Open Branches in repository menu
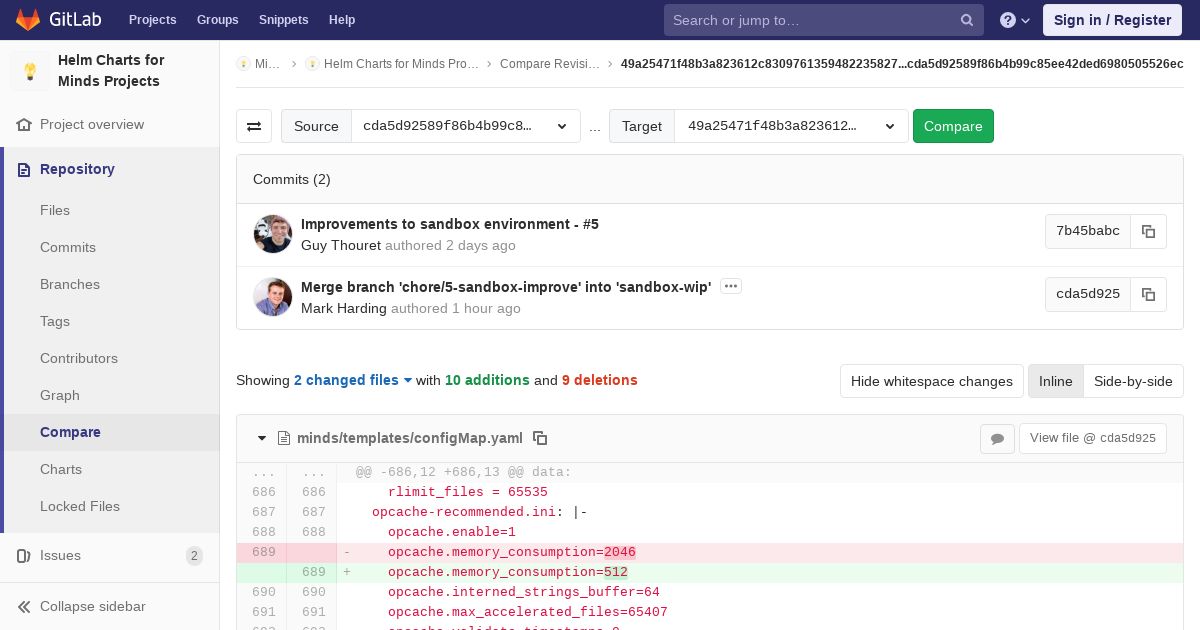 pos(70,284)
